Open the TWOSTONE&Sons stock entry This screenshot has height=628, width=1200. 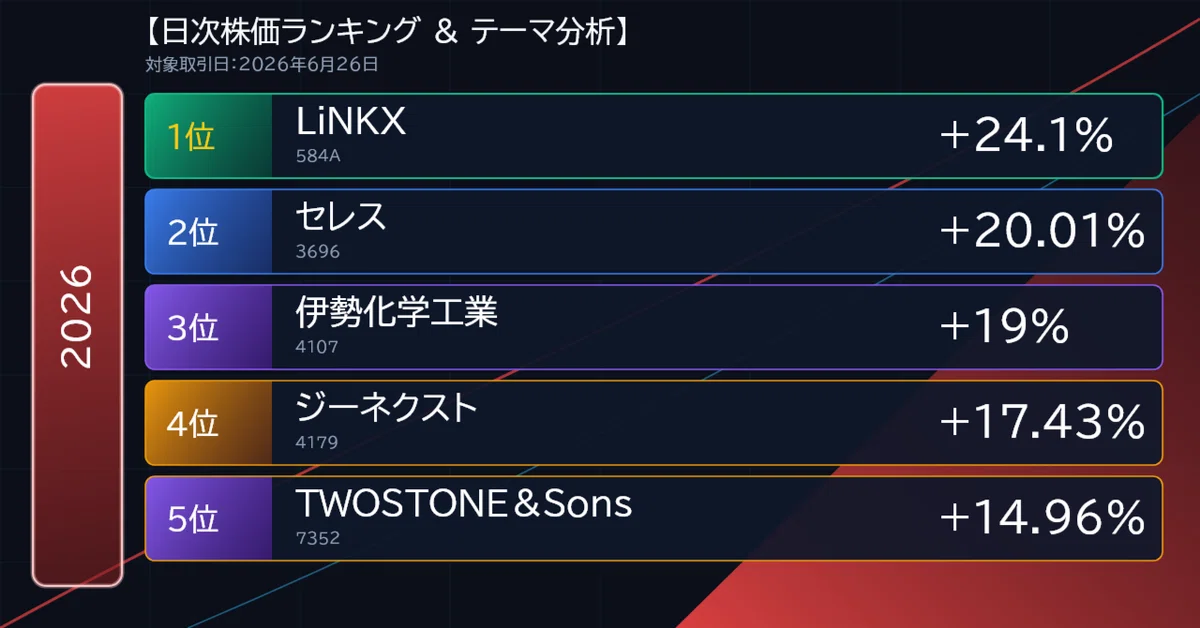464,504
